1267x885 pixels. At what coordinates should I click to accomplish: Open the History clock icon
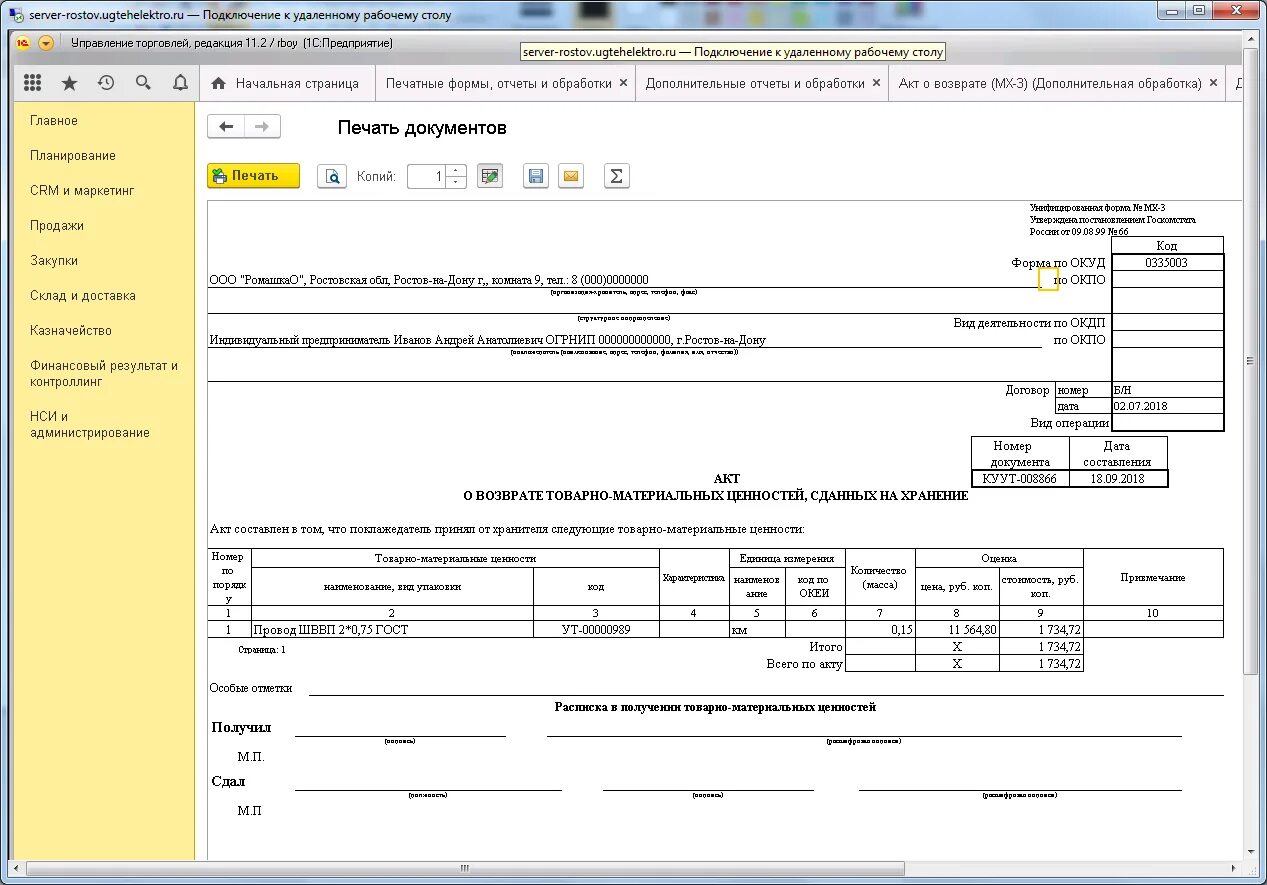(x=106, y=83)
